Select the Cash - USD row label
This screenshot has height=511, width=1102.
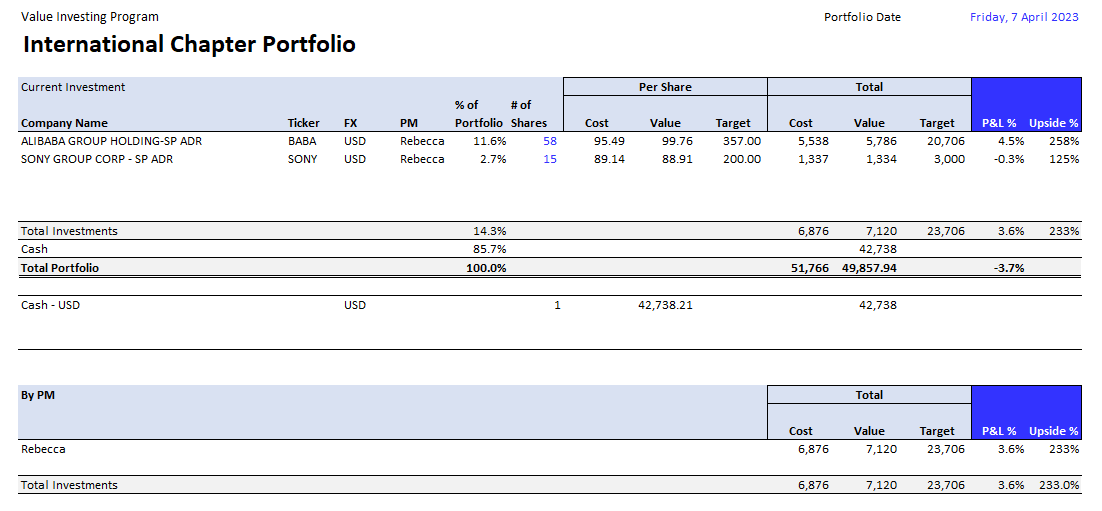(51, 305)
